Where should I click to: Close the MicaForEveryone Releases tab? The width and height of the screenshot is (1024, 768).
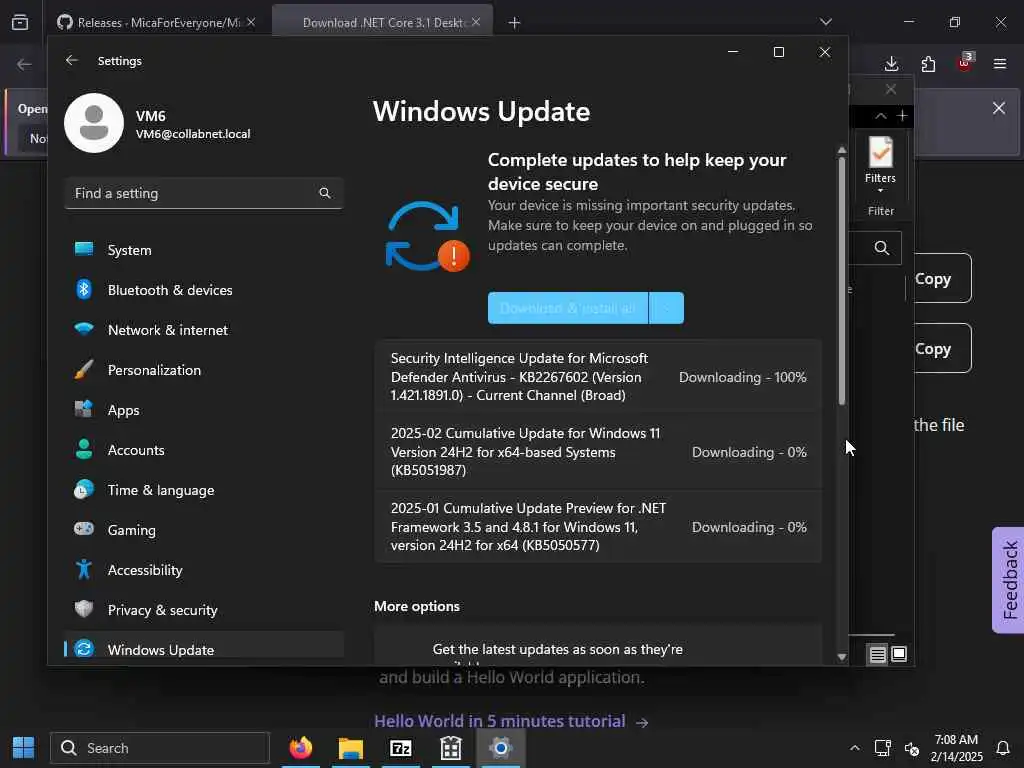click(251, 22)
